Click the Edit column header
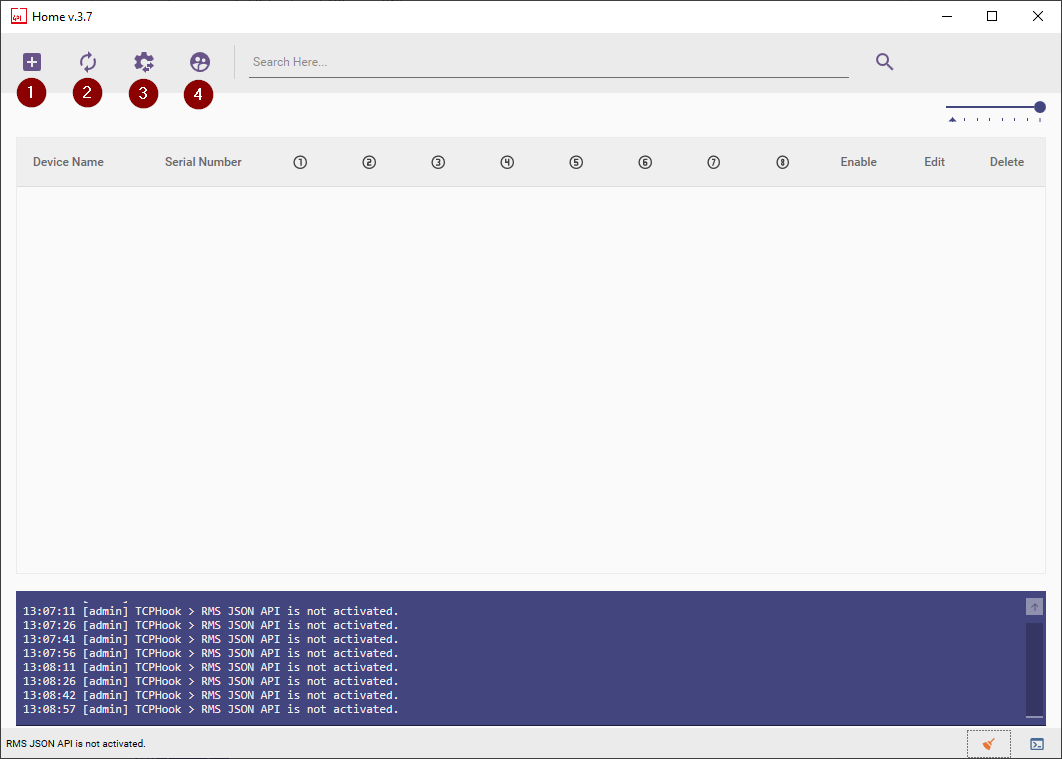The width and height of the screenshot is (1062, 759). pos(935,162)
